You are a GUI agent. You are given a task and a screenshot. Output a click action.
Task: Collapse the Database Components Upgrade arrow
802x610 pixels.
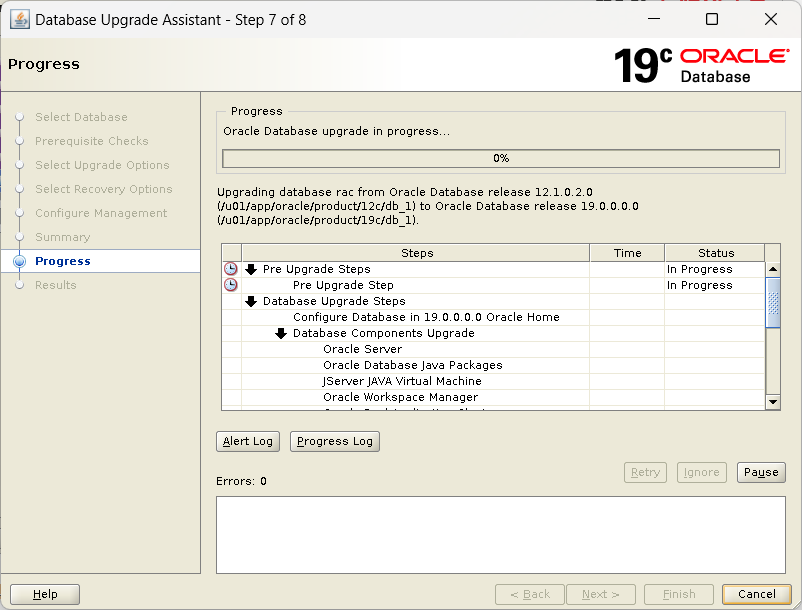(281, 333)
